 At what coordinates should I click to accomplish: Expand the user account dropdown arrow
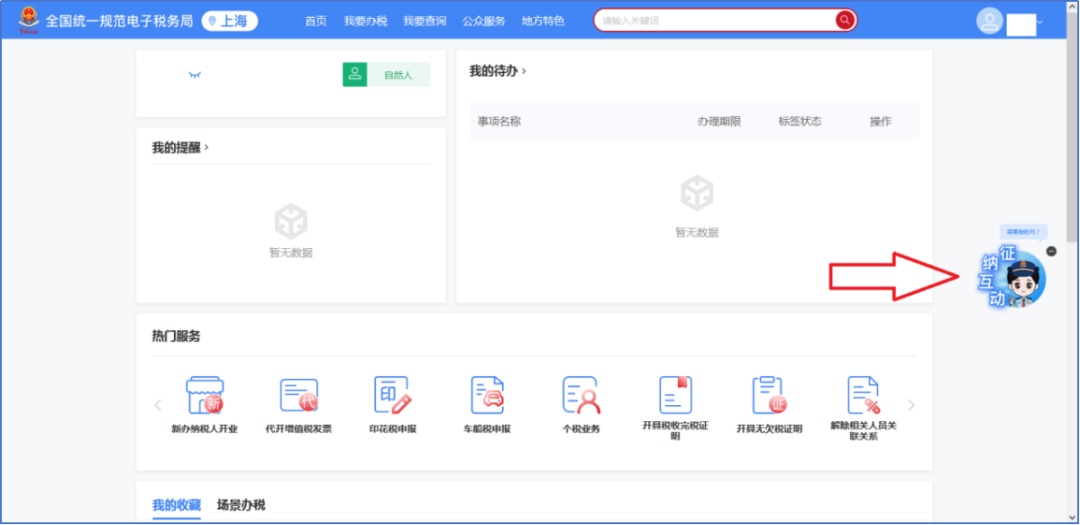tap(1040, 21)
